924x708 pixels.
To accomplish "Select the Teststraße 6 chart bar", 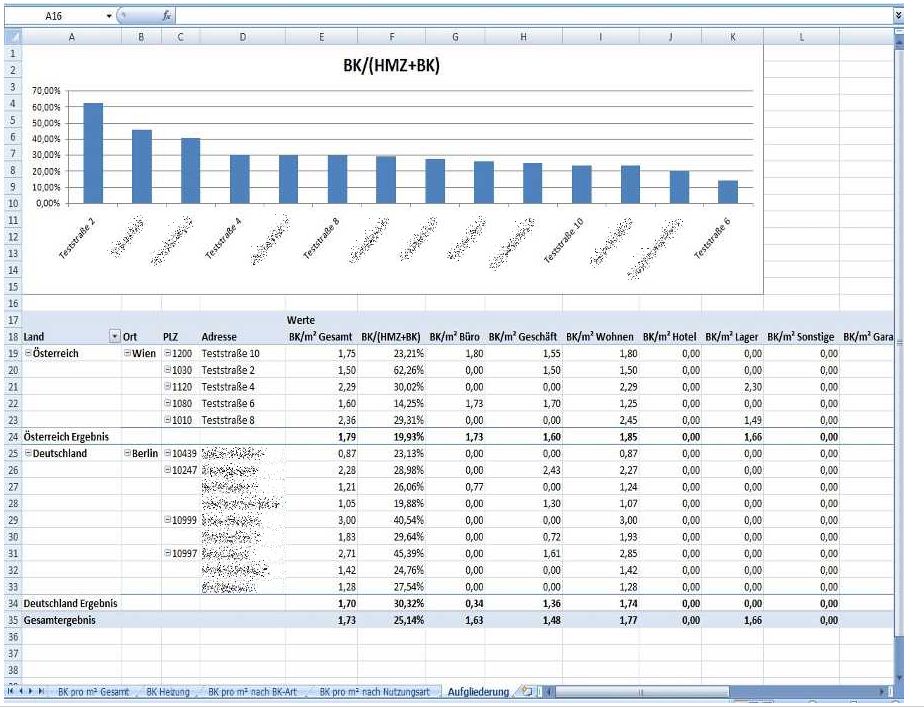I will click(x=728, y=192).
